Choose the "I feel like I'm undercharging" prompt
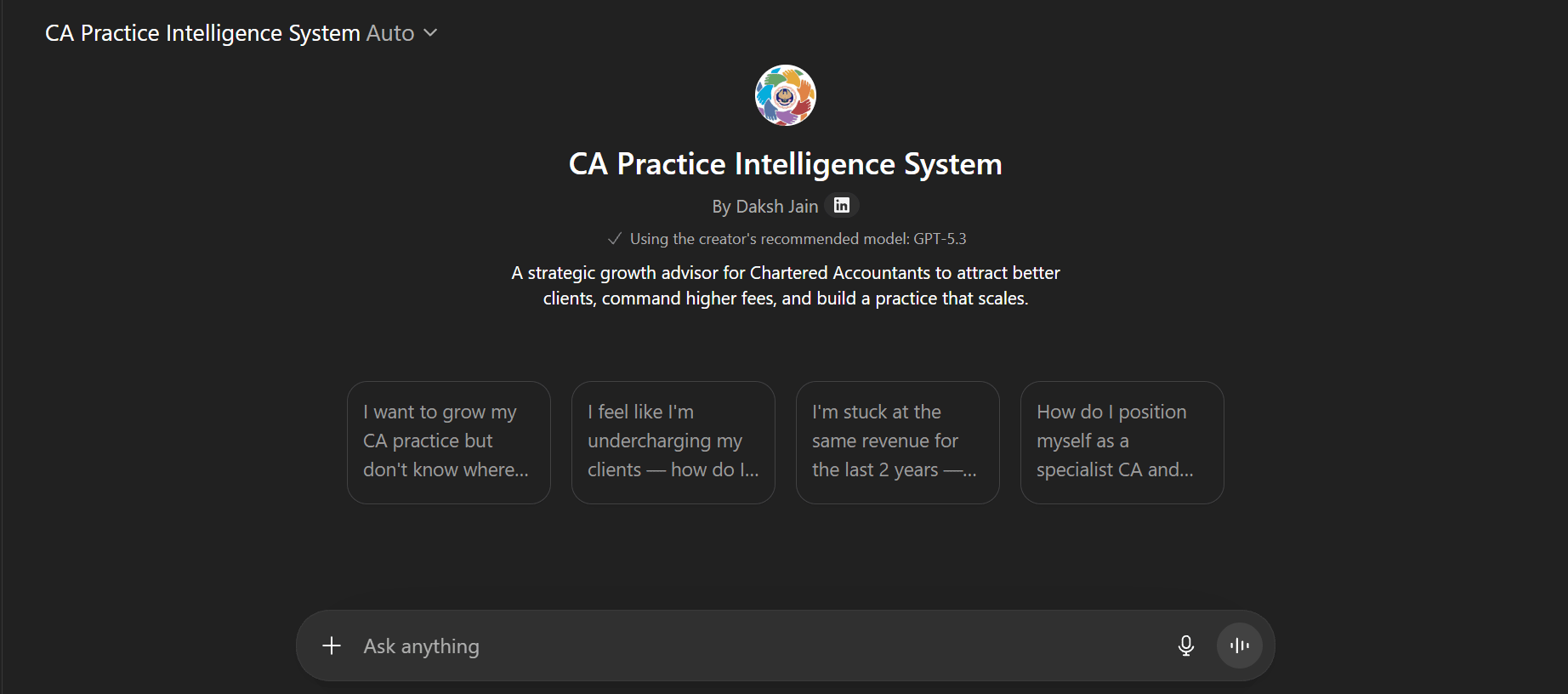1568x694 pixels. point(673,442)
